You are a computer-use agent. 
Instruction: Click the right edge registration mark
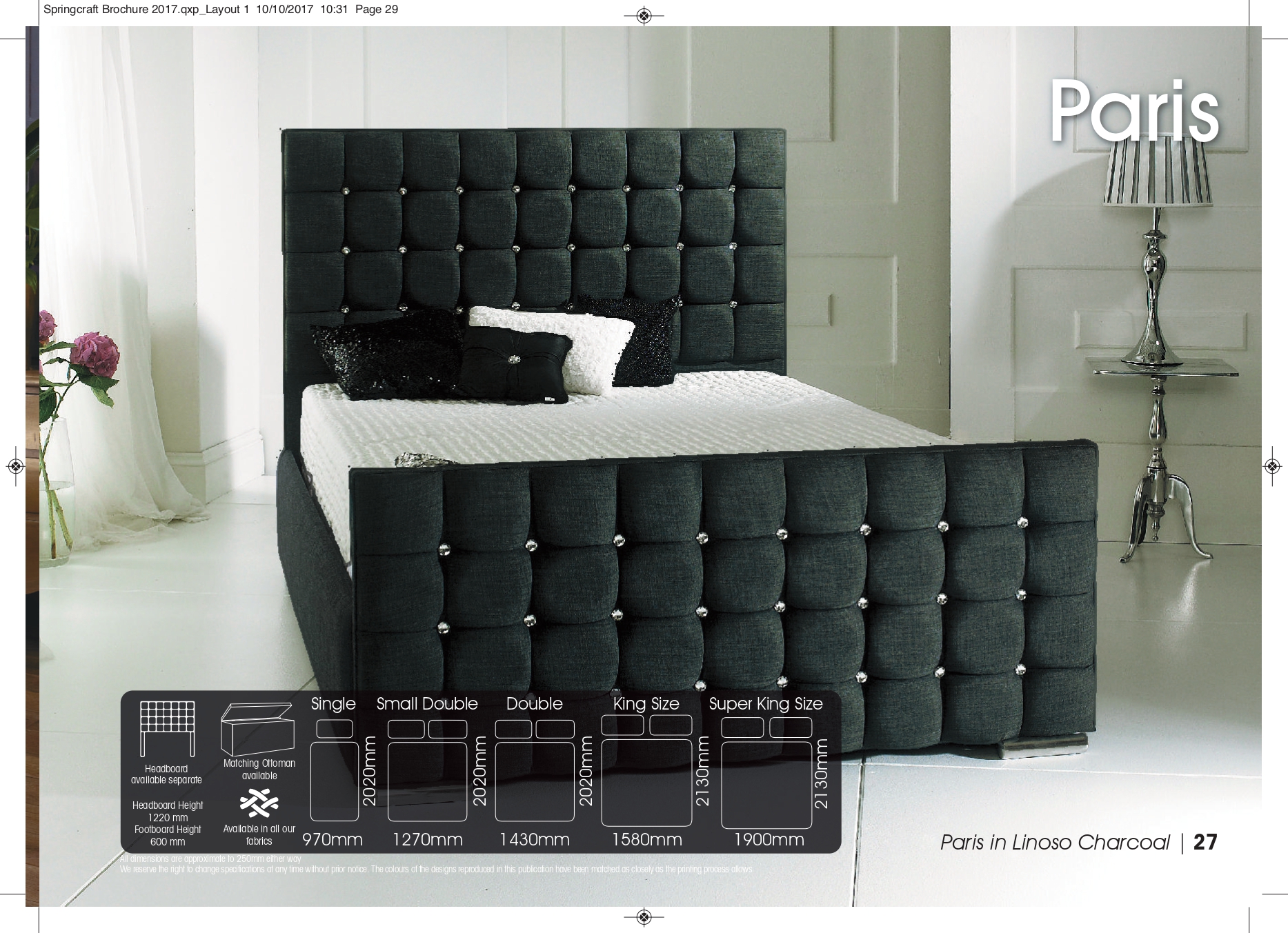click(x=1272, y=467)
